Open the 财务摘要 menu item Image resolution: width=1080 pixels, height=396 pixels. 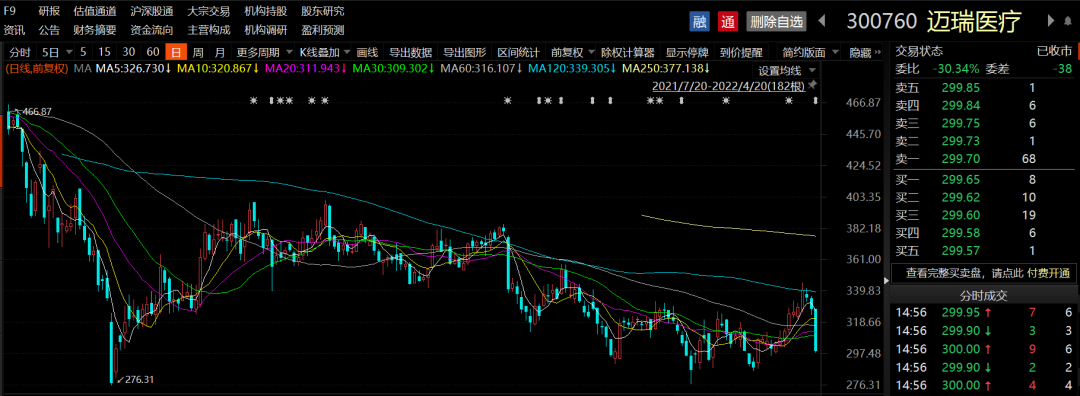[95, 30]
